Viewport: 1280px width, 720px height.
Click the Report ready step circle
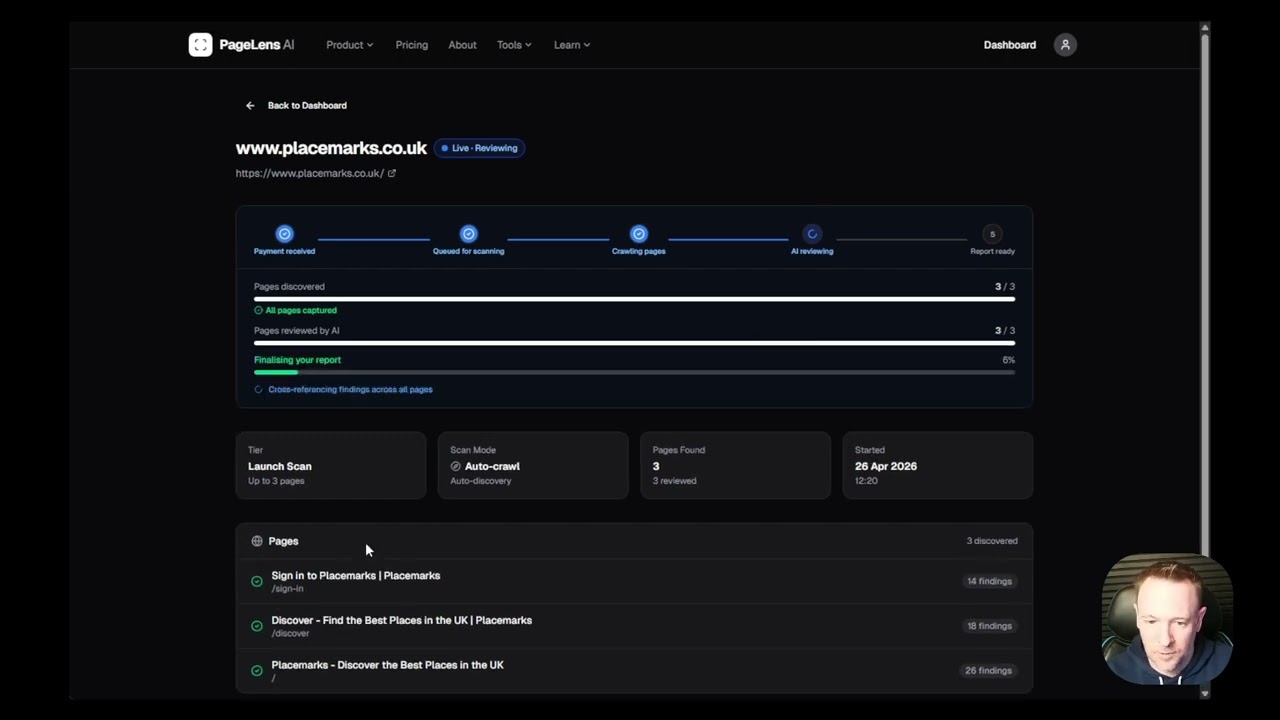pos(992,234)
